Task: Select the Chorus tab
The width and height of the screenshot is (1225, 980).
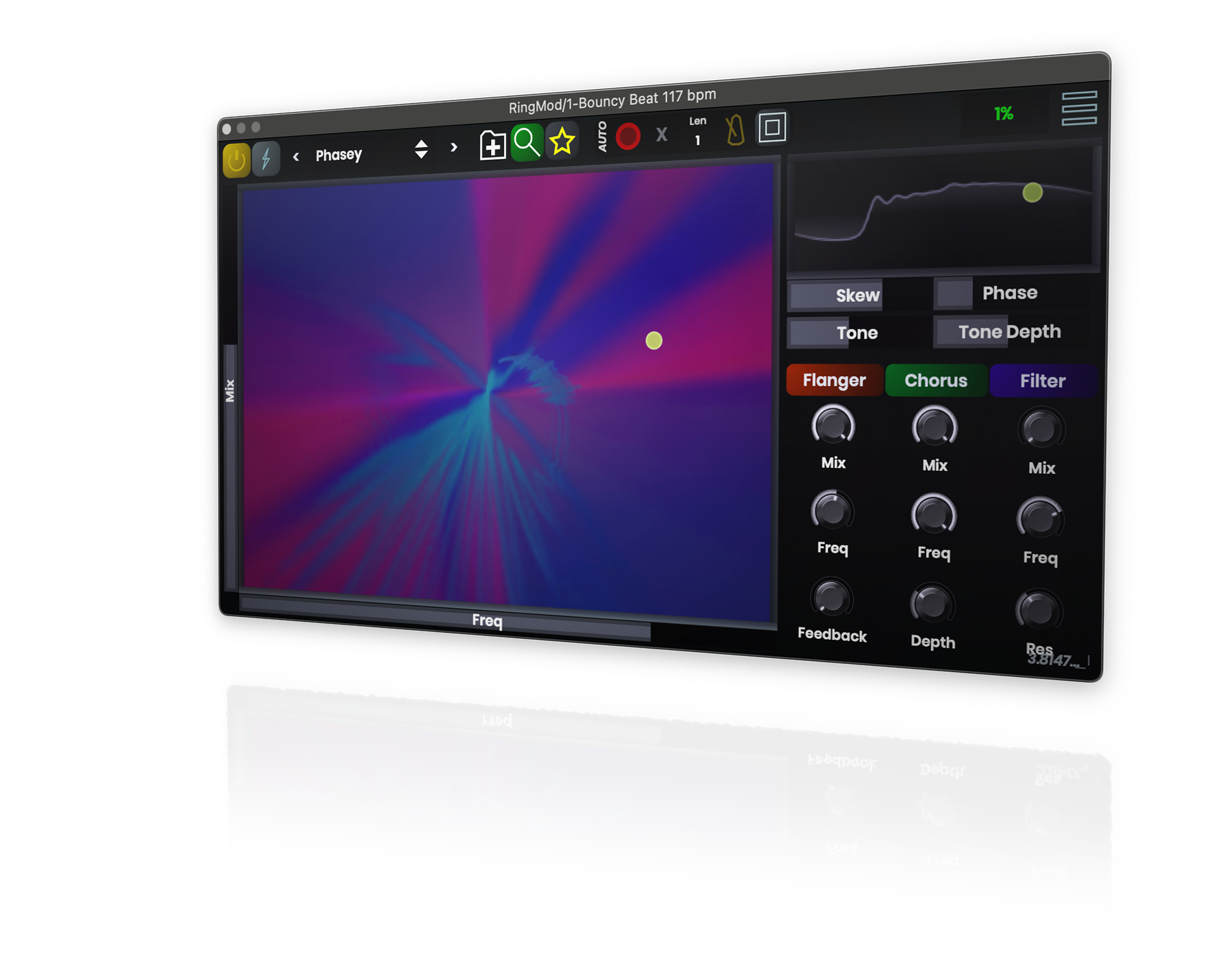Action: point(935,380)
